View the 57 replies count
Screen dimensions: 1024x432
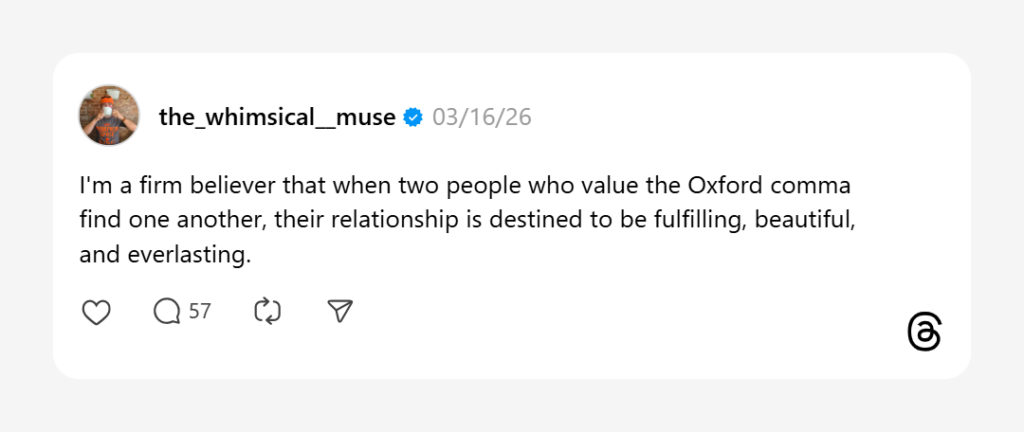tap(200, 312)
